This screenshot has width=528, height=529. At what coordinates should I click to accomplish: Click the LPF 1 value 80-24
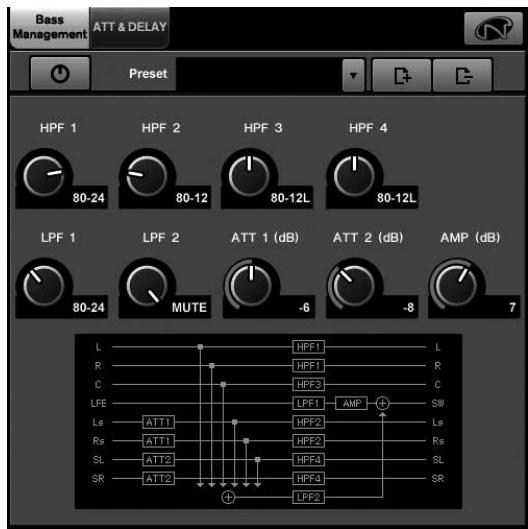(88, 307)
